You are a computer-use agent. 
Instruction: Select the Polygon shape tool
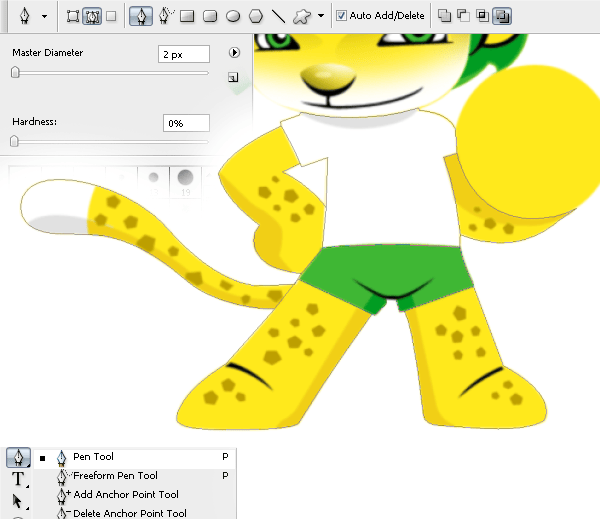point(256,16)
